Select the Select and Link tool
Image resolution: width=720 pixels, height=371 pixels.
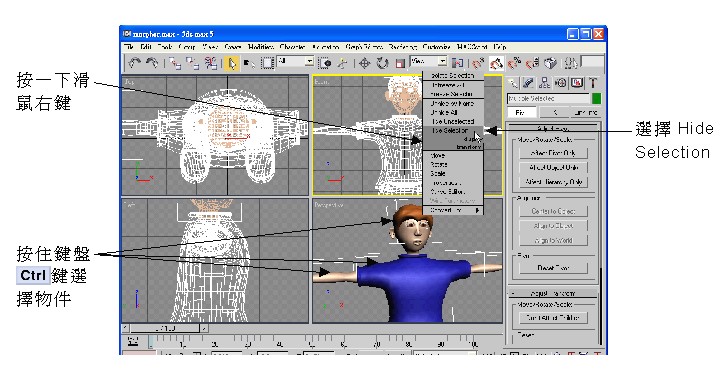coord(174,63)
